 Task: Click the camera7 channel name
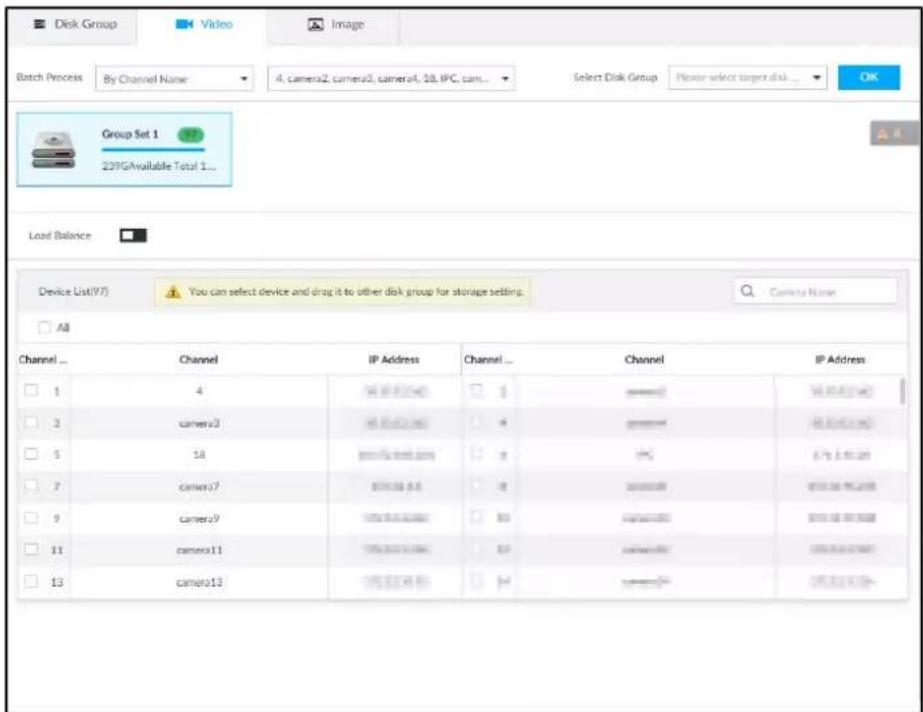(199, 487)
